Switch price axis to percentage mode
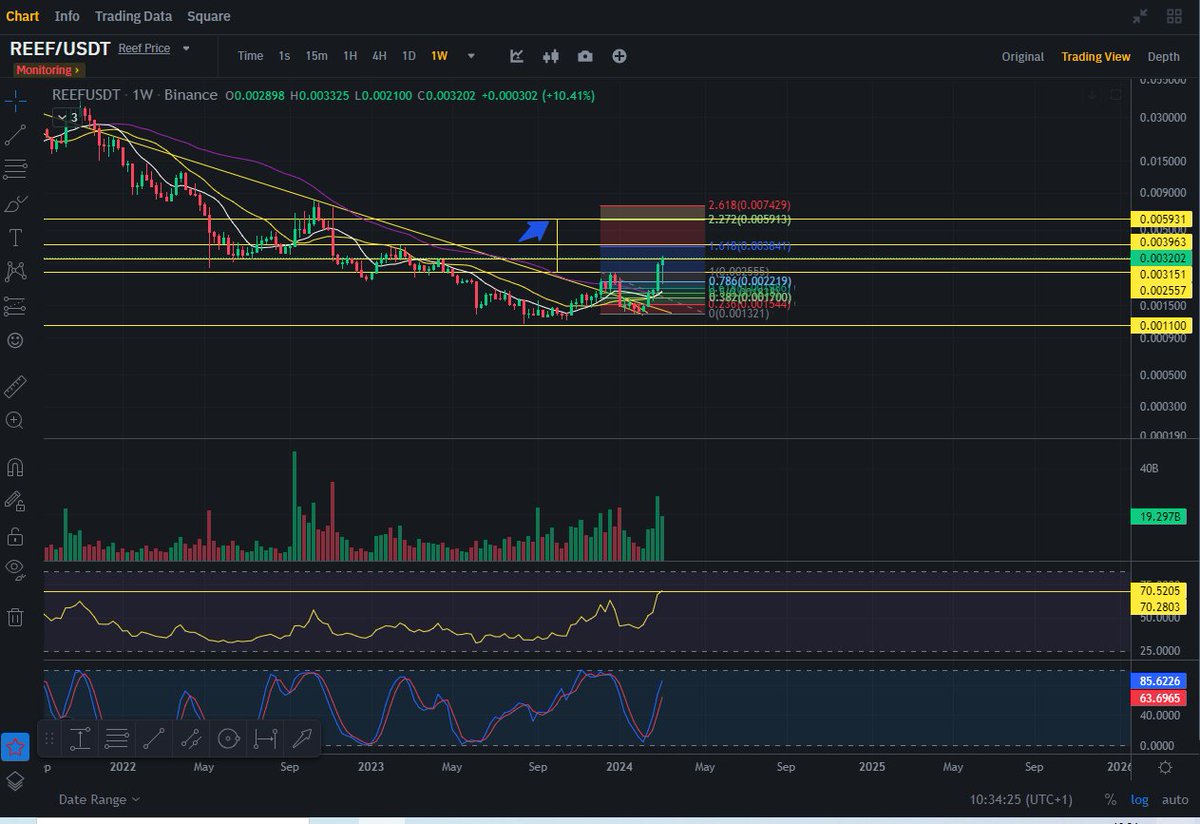The height and width of the screenshot is (824, 1200). [x=1110, y=799]
